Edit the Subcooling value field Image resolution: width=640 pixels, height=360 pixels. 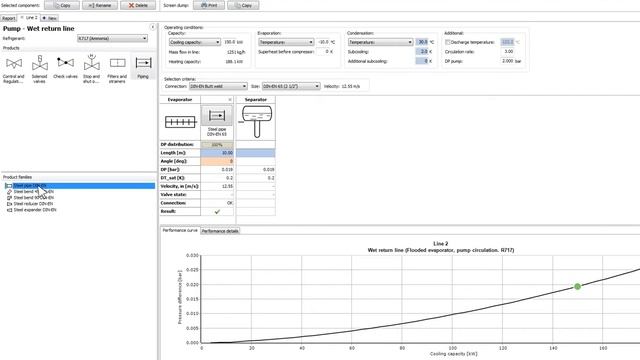[422, 52]
